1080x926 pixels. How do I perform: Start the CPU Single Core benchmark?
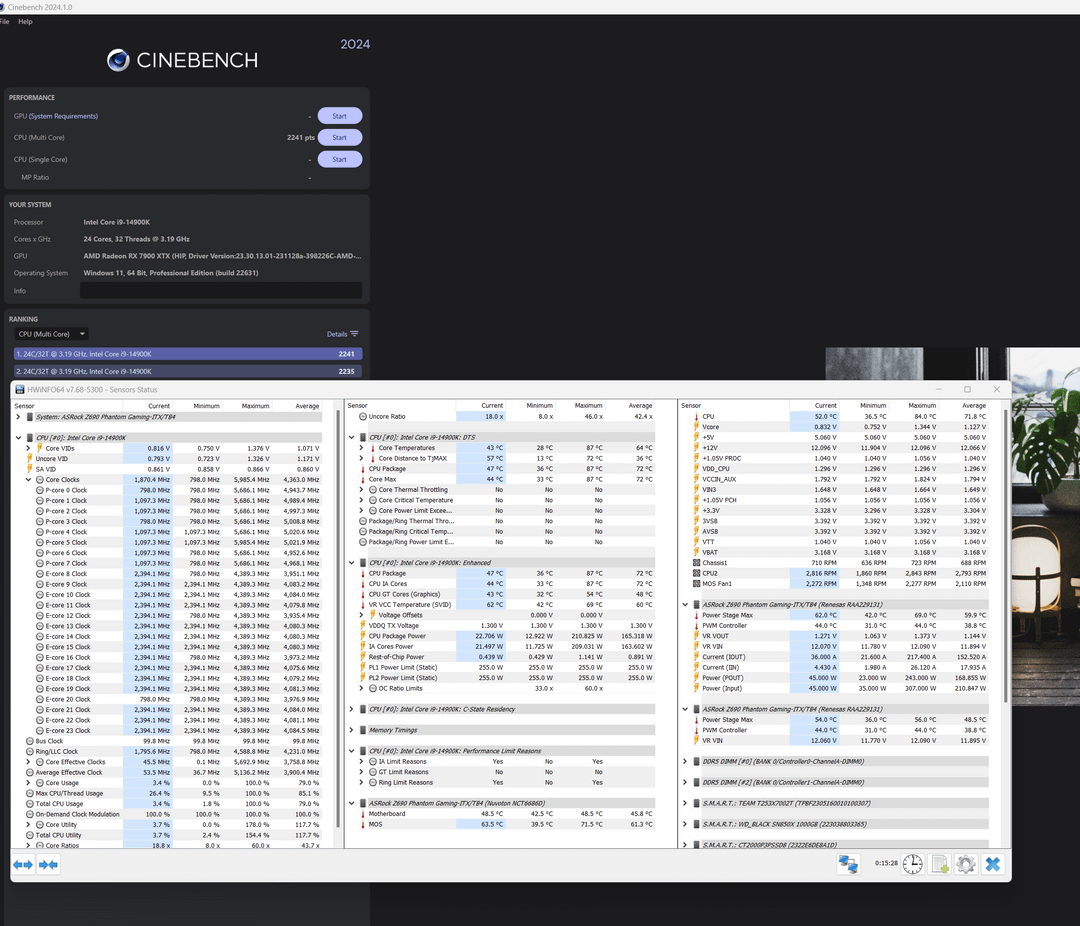pos(340,159)
